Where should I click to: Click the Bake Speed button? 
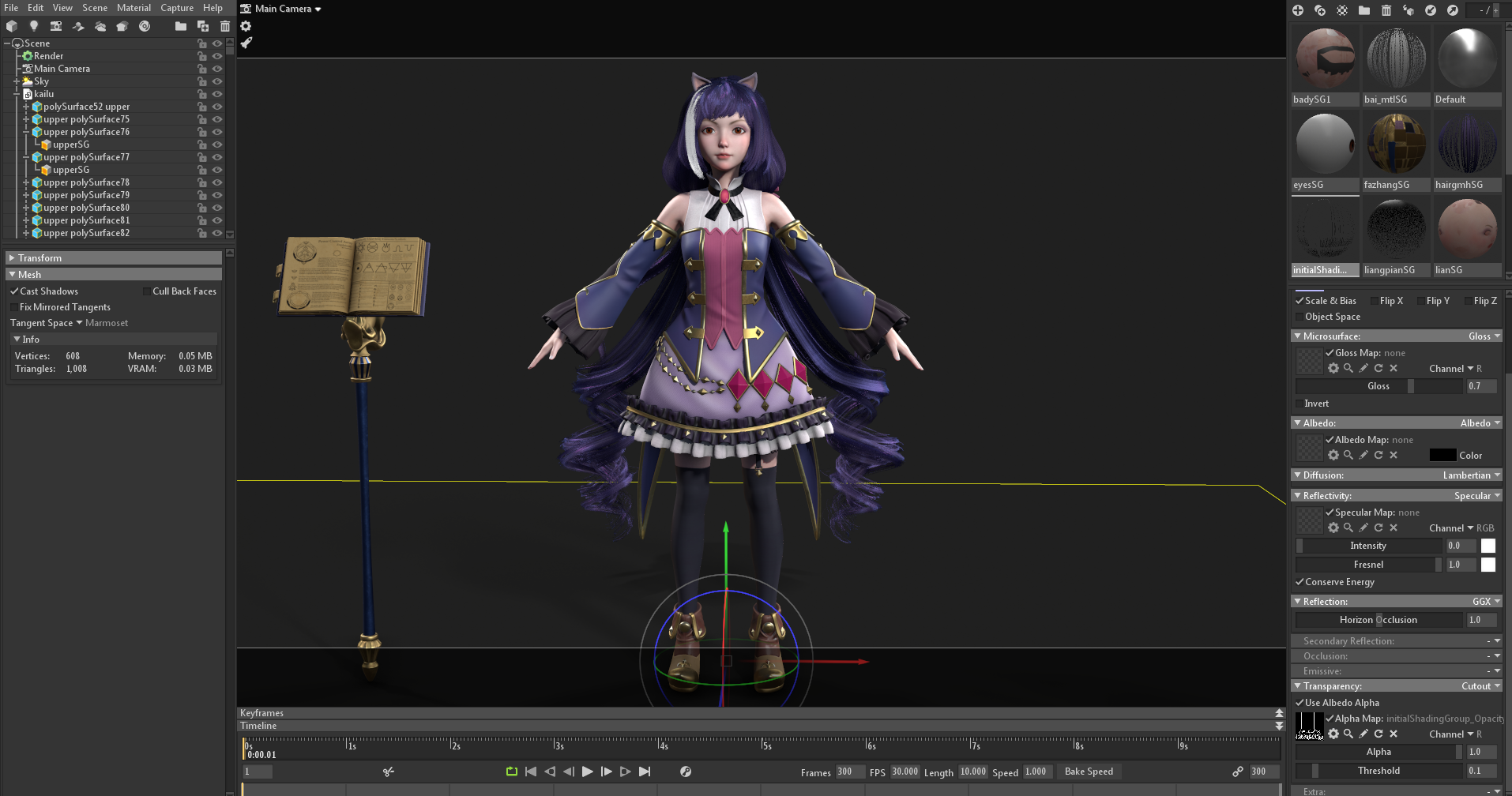[x=1089, y=772]
